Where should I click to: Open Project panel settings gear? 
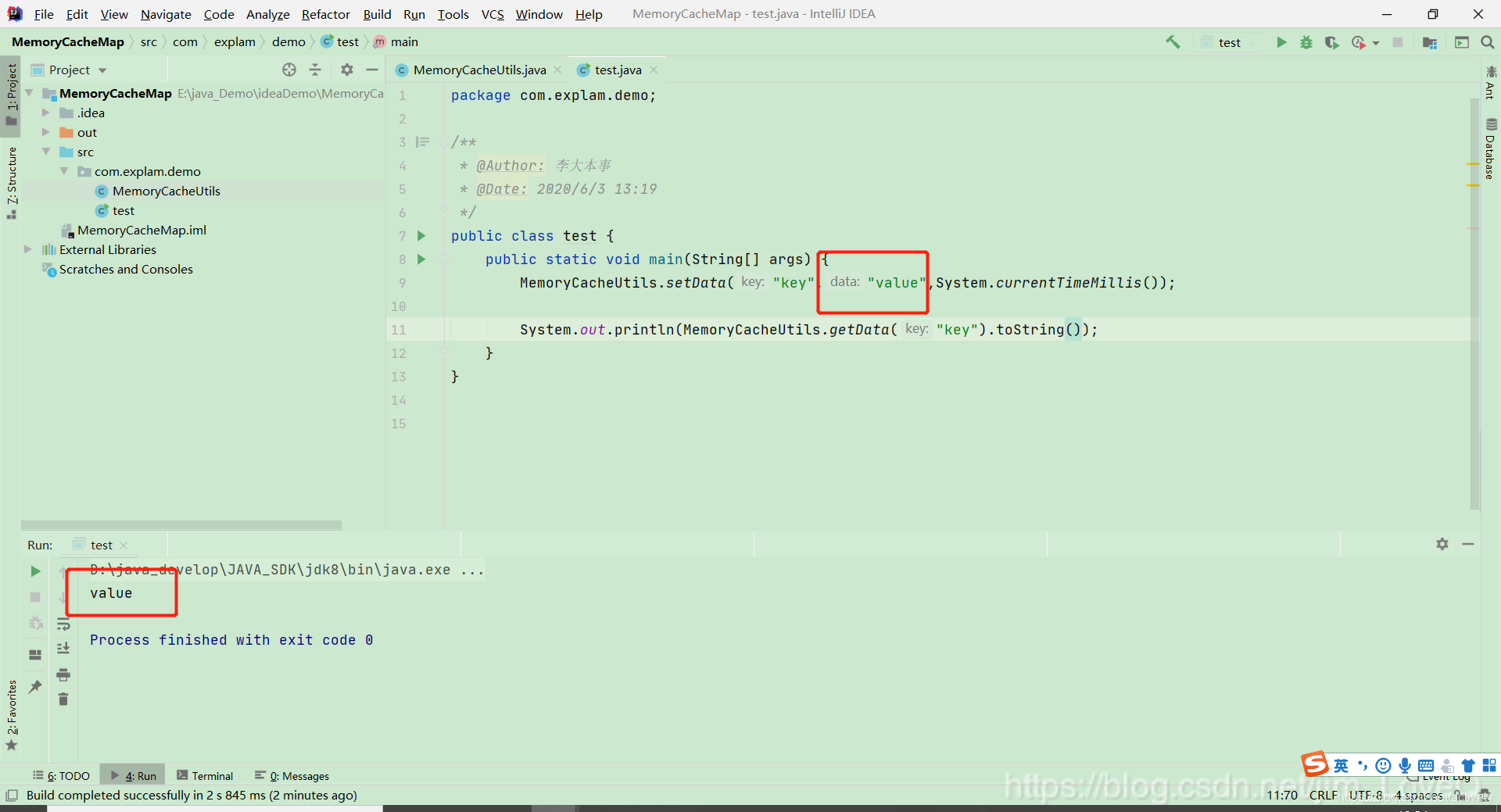tap(347, 70)
